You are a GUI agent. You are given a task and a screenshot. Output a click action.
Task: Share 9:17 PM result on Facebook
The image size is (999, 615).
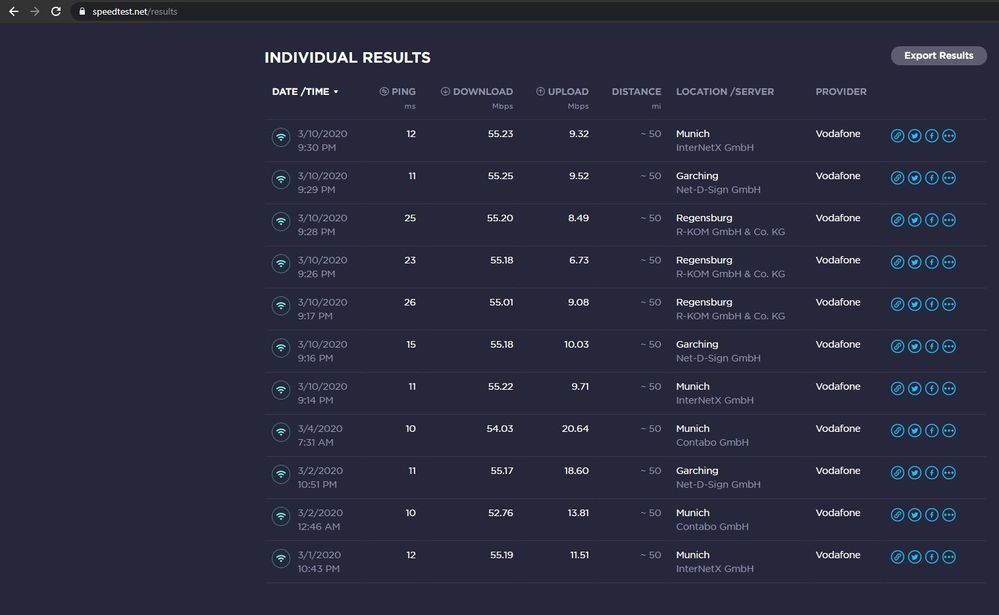point(931,304)
